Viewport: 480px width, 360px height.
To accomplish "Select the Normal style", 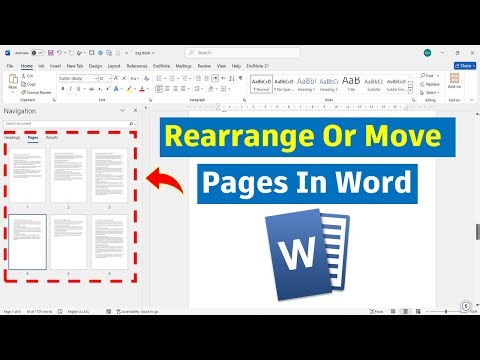I will (261, 84).
